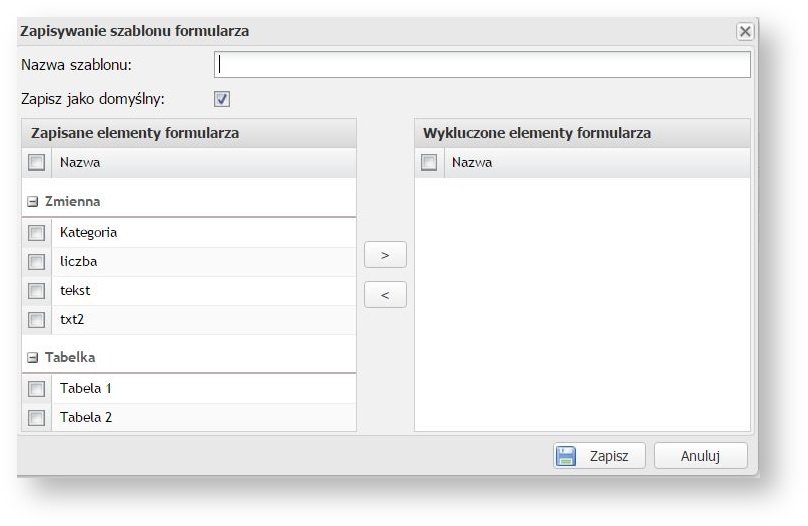The width and height of the screenshot is (808, 526).
Task: Collapse the Zmienna group
Action: pos(32,201)
